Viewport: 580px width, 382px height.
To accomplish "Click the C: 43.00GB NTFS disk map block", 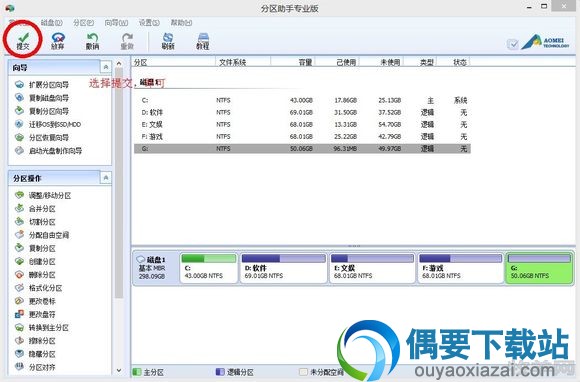I will coord(209,268).
